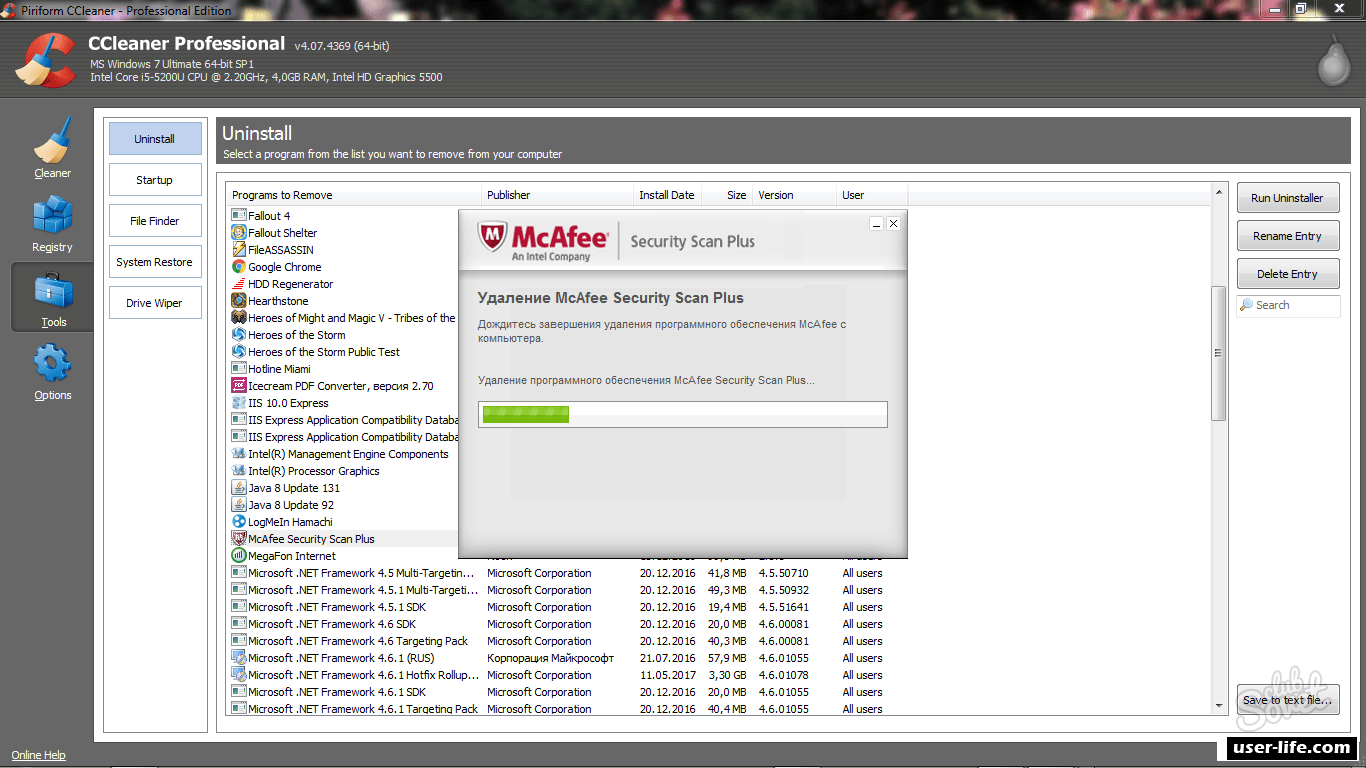1366x768 pixels.
Task: Close the McAfee uninstall dialog
Action: (893, 224)
